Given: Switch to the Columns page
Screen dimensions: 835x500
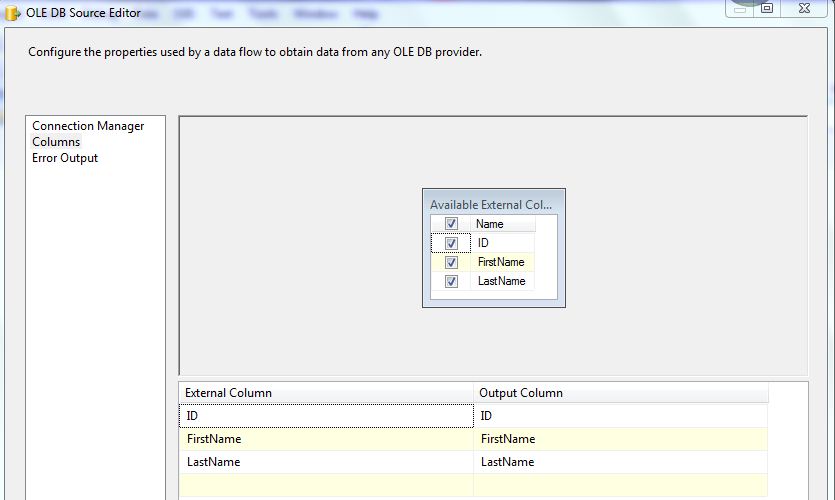Looking at the screenshot, I should [x=56, y=142].
